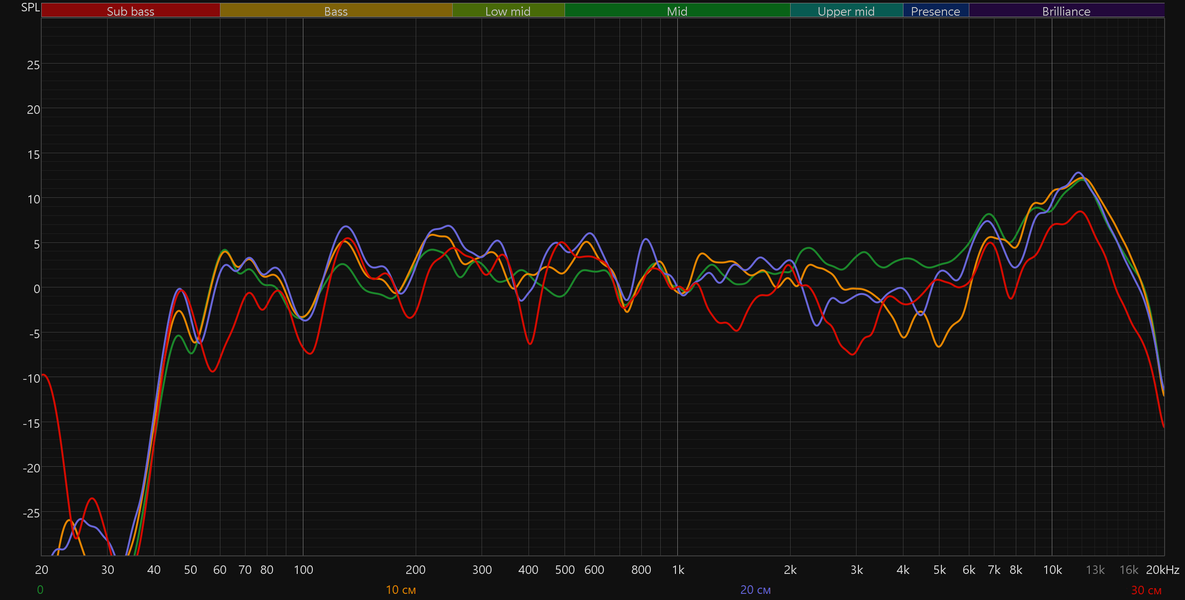Click the Low mid band label
Viewport: 1185px width, 600px height.
point(509,11)
